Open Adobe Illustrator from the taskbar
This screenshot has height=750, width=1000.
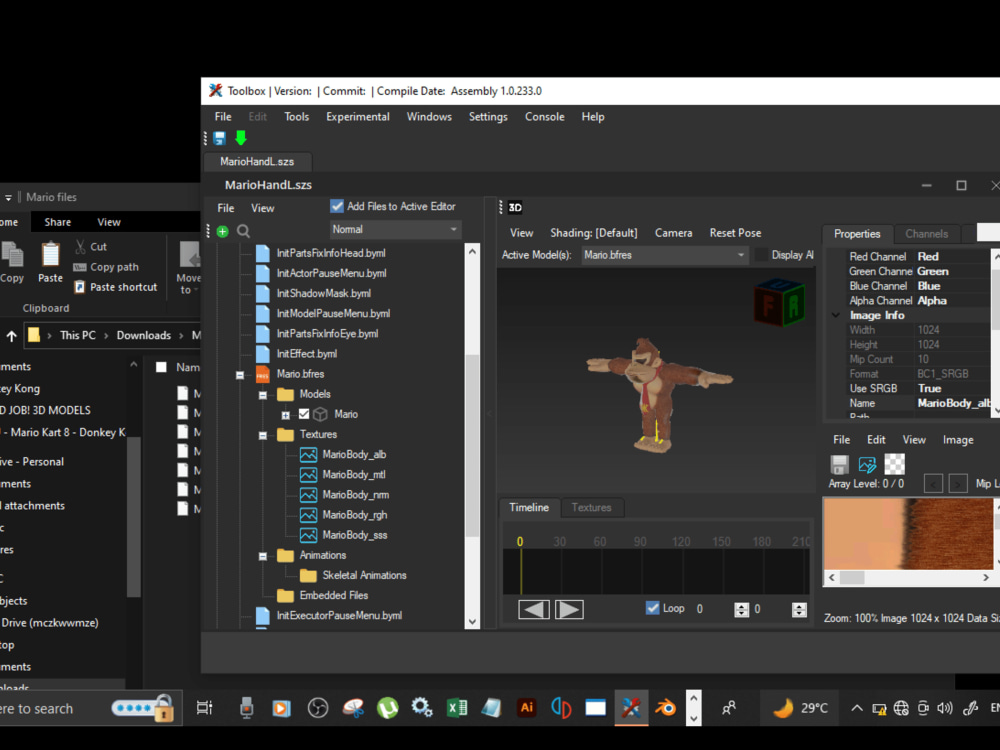point(527,707)
